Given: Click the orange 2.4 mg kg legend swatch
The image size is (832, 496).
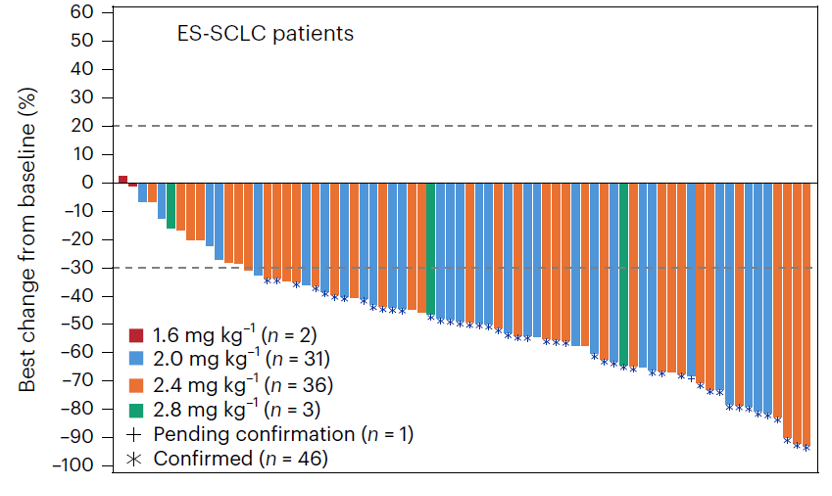Looking at the screenshot, I should pyautogui.click(x=135, y=384).
